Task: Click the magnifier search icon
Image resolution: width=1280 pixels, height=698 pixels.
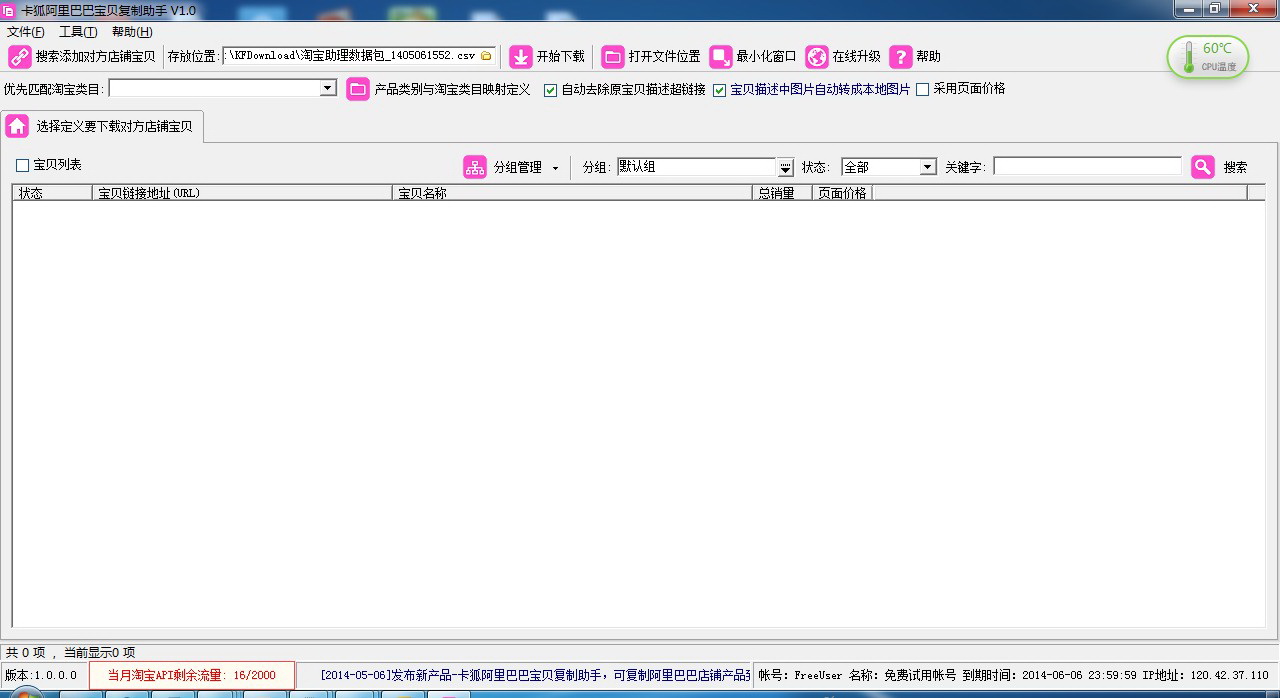Action: pyautogui.click(x=1203, y=167)
